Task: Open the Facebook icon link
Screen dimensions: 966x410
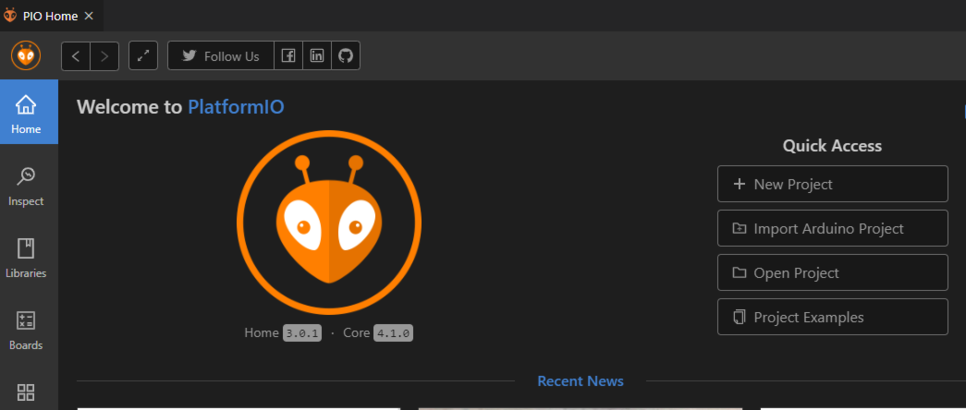Action: click(288, 56)
